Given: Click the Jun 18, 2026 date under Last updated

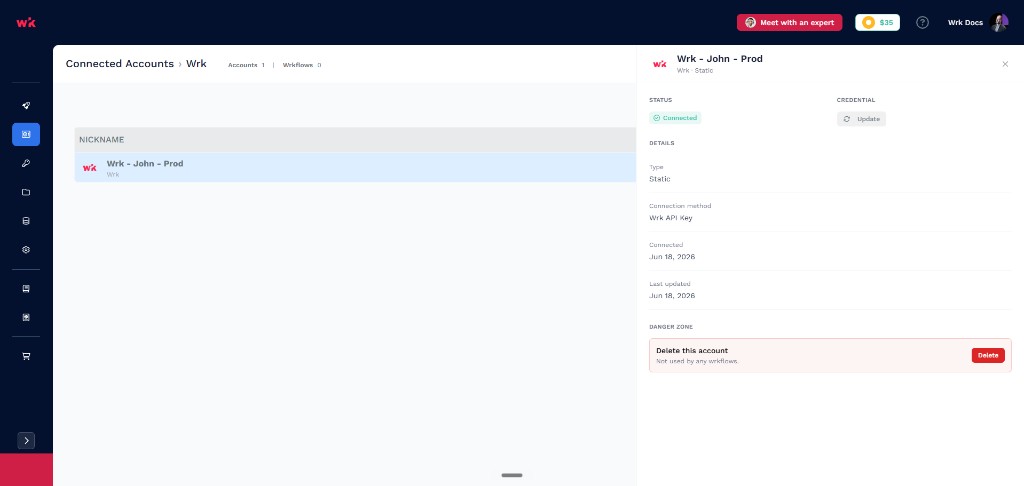Looking at the screenshot, I should pyautogui.click(x=672, y=296).
